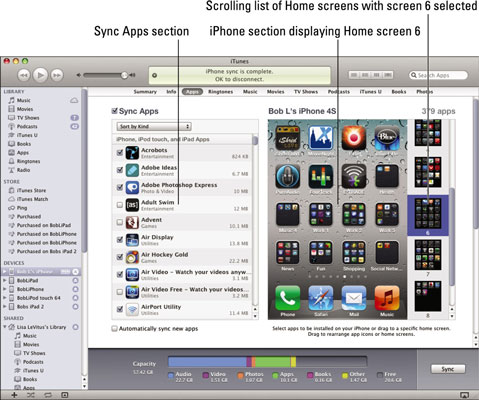The width and height of the screenshot is (479, 400).
Task: Click the Sync button
Action: click(448, 369)
